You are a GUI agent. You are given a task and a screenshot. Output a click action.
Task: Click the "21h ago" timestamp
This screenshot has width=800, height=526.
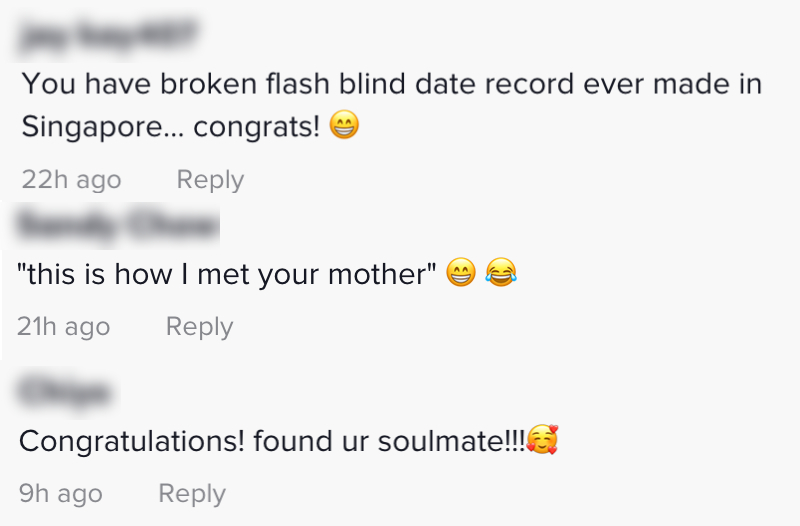pyautogui.click(x=63, y=327)
